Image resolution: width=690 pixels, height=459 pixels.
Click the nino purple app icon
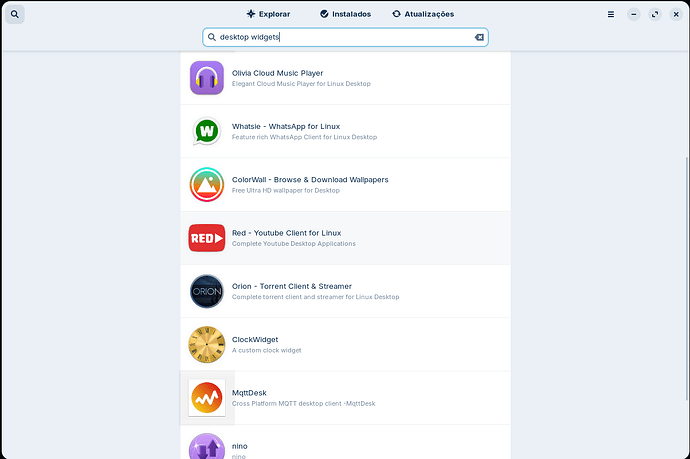pyautogui.click(x=207, y=446)
